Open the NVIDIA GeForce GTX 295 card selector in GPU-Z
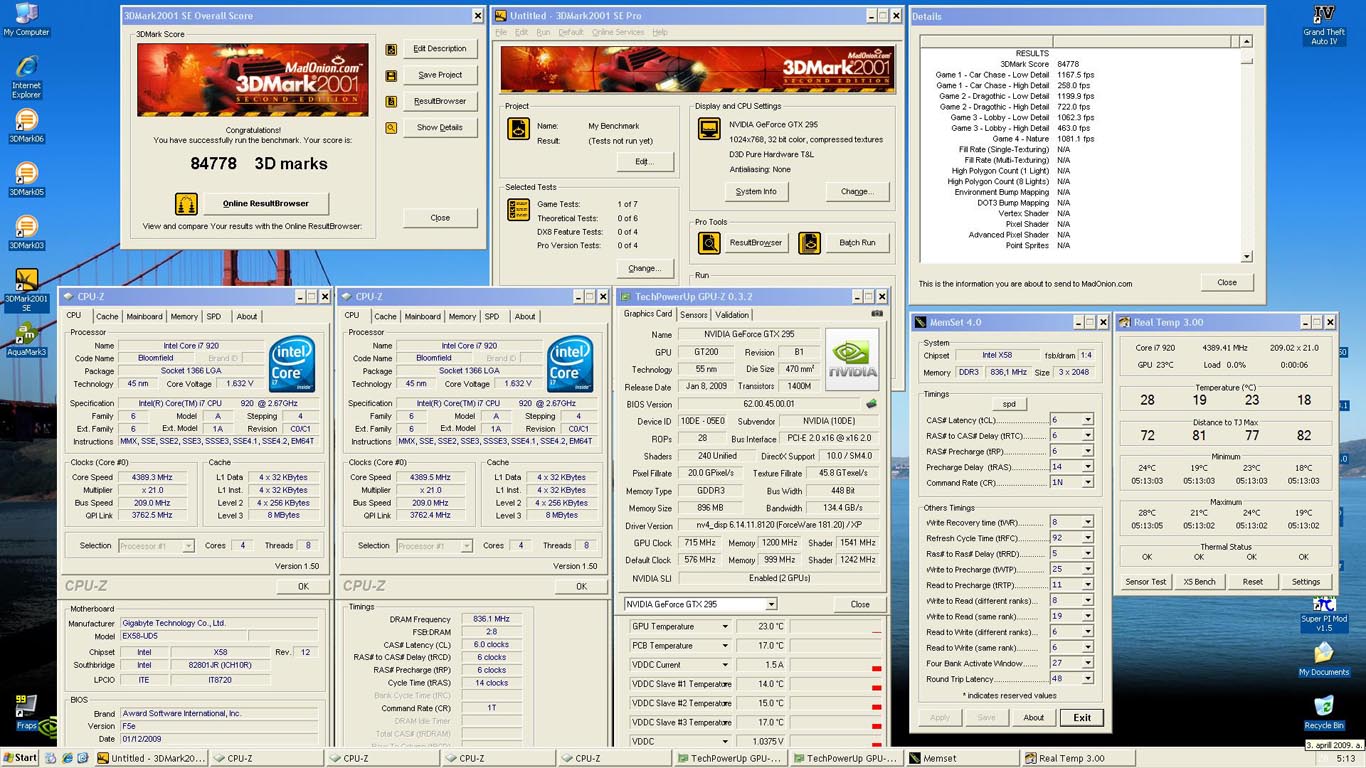The image size is (1366, 768). pos(771,605)
